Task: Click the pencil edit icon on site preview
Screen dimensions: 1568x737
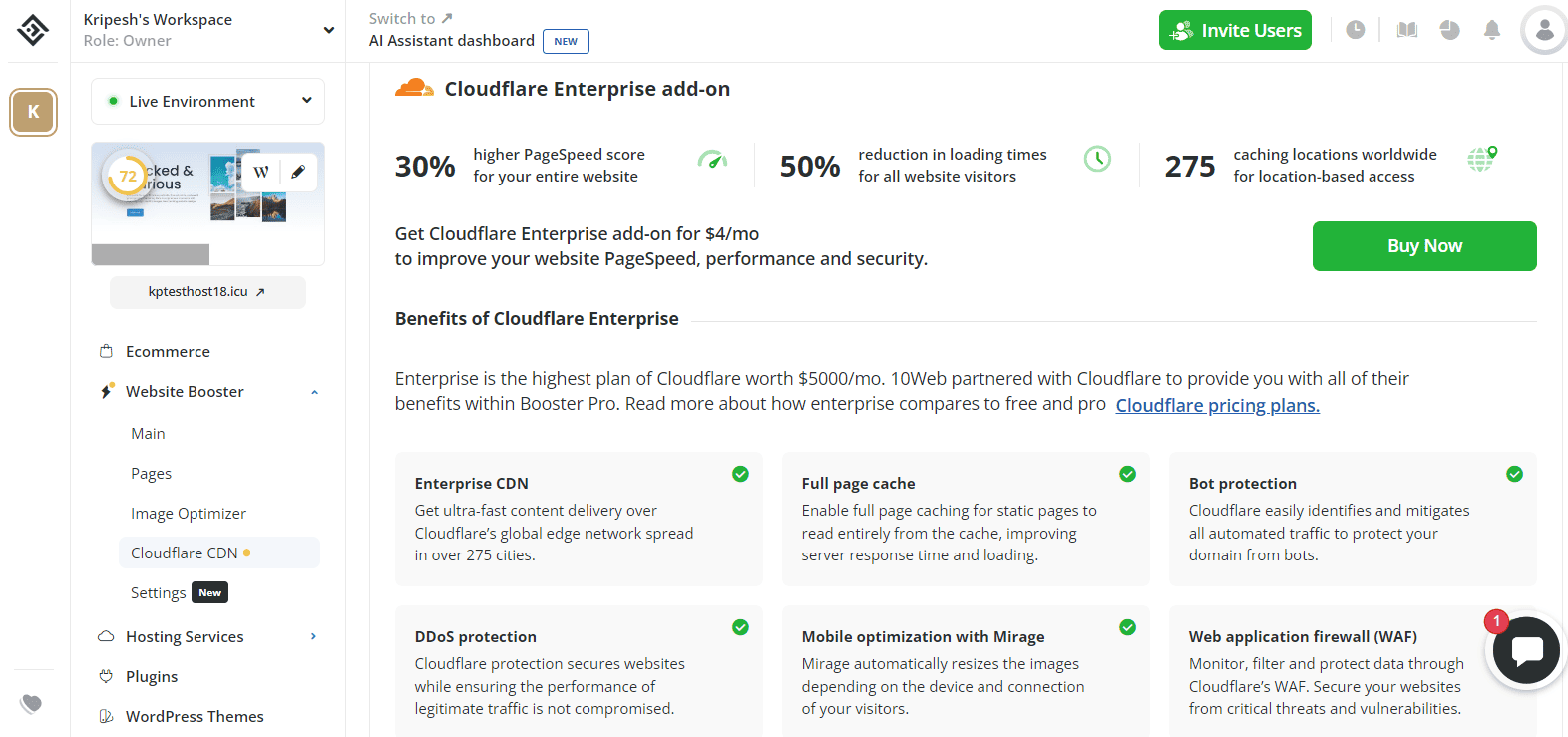Action: pyautogui.click(x=298, y=172)
